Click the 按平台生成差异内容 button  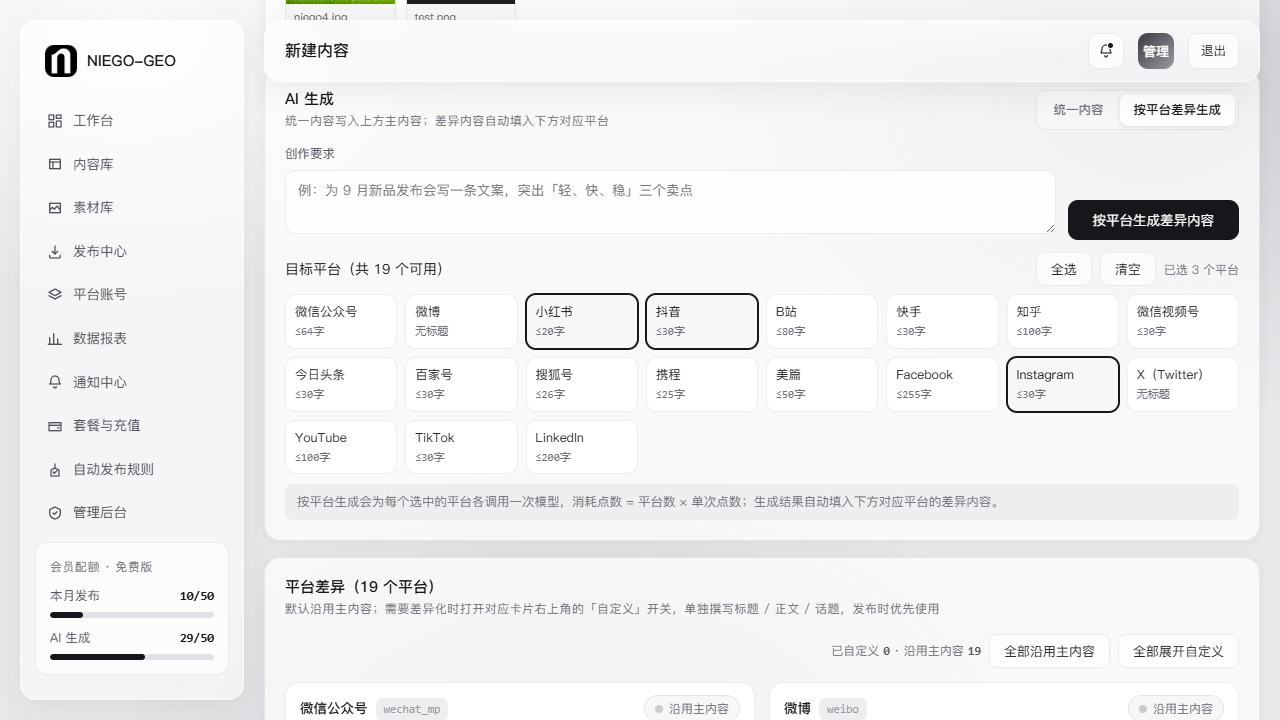(x=1153, y=220)
